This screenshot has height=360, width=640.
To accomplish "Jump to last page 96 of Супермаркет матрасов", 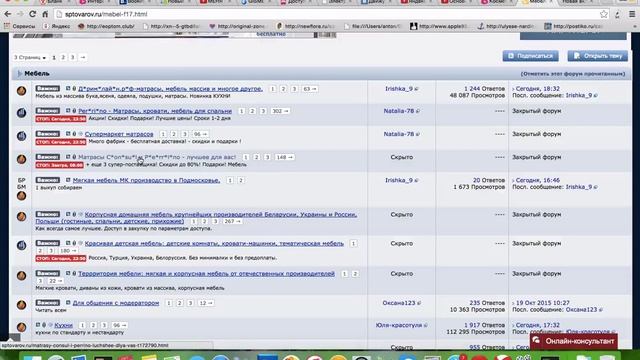I will (x=200, y=134).
